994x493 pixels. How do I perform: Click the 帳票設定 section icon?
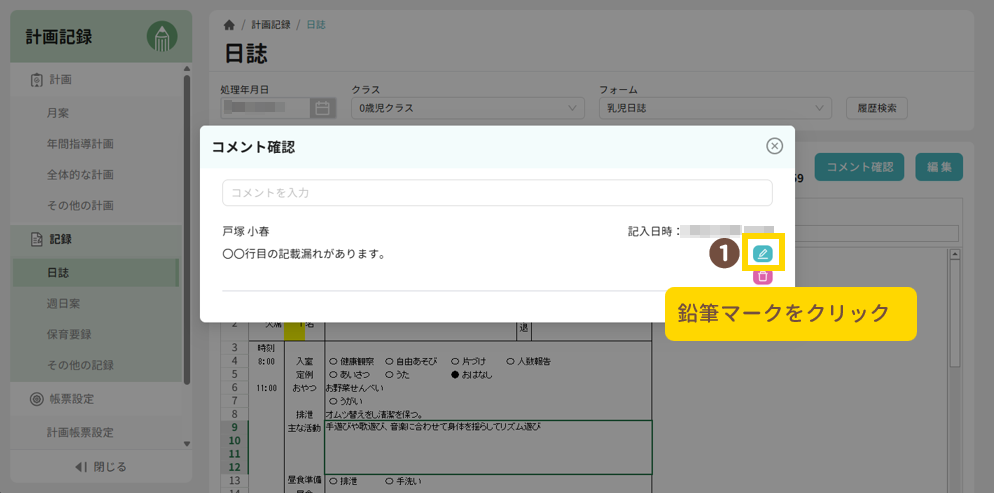(37, 399)
